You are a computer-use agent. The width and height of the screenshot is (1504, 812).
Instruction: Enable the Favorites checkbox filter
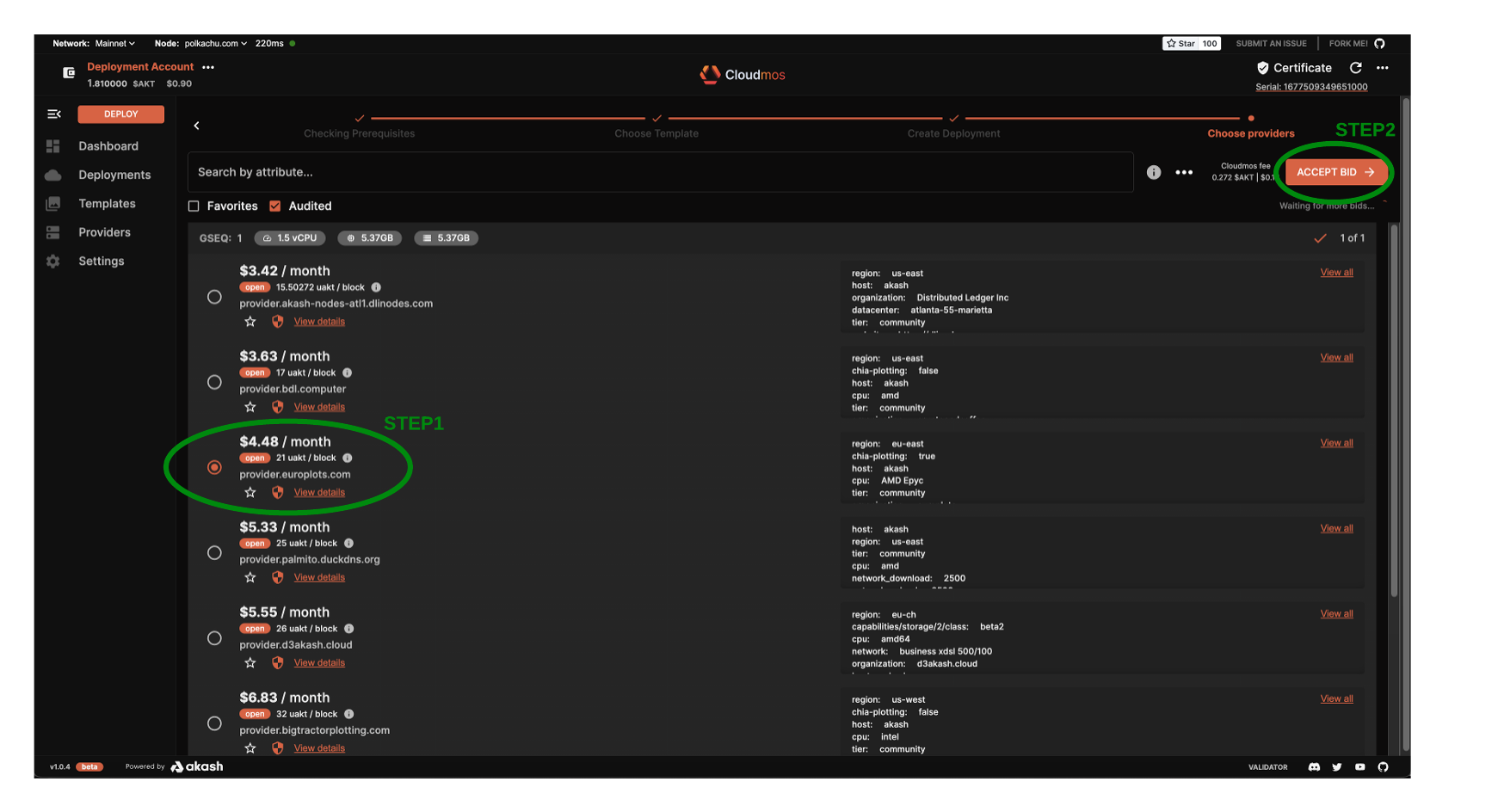pos(194,206)
